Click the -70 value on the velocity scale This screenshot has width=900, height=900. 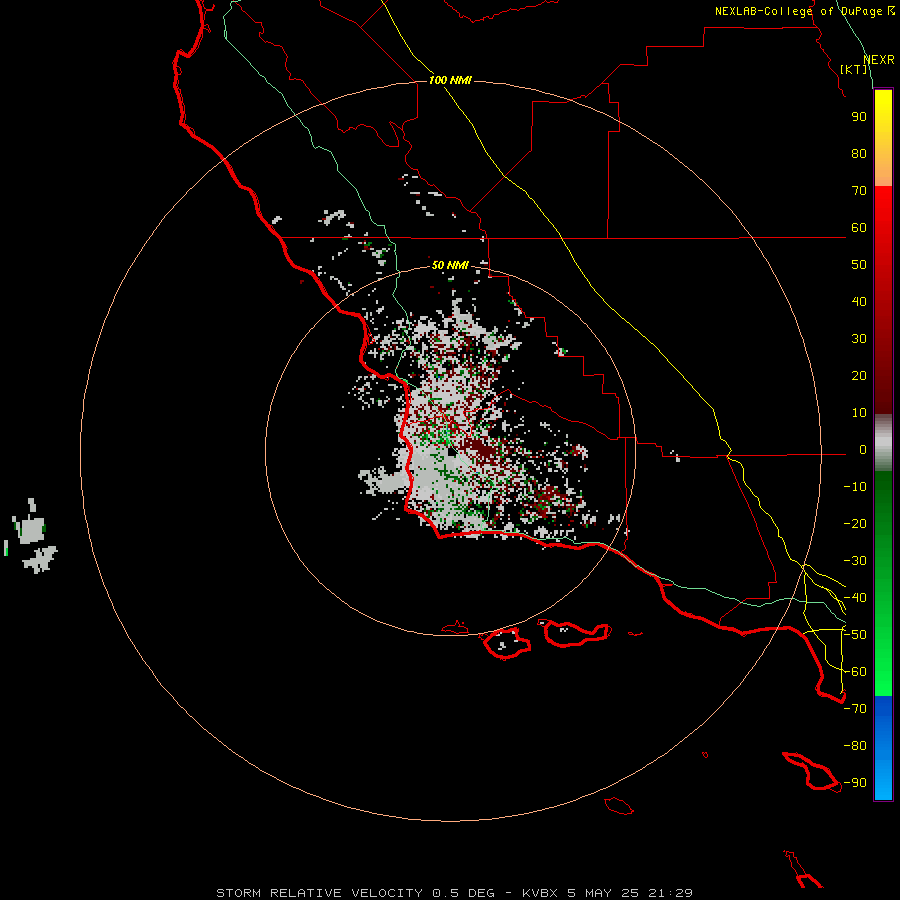point(855,709)
